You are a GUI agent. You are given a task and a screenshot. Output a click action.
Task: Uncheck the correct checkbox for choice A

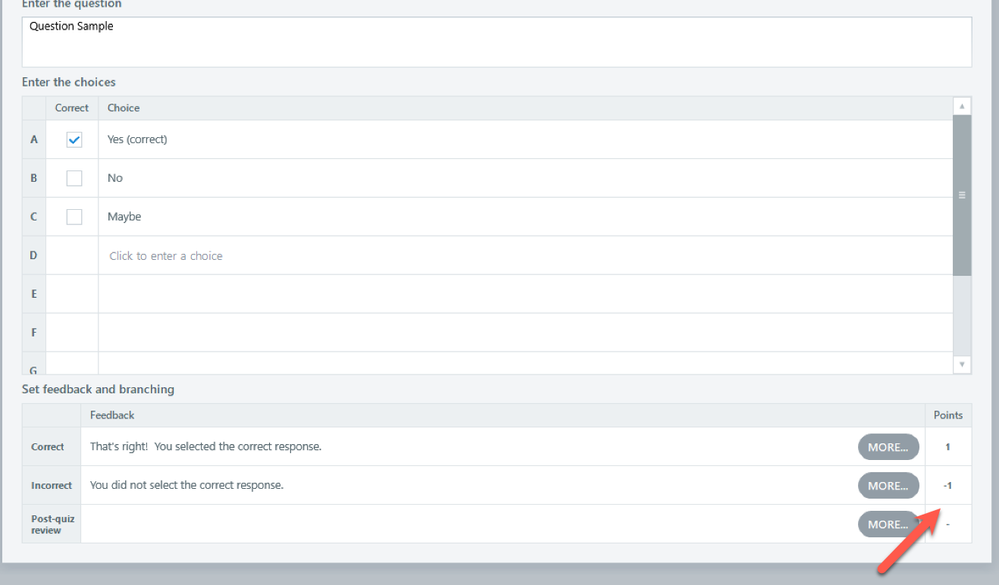click(x=74, y=140)
